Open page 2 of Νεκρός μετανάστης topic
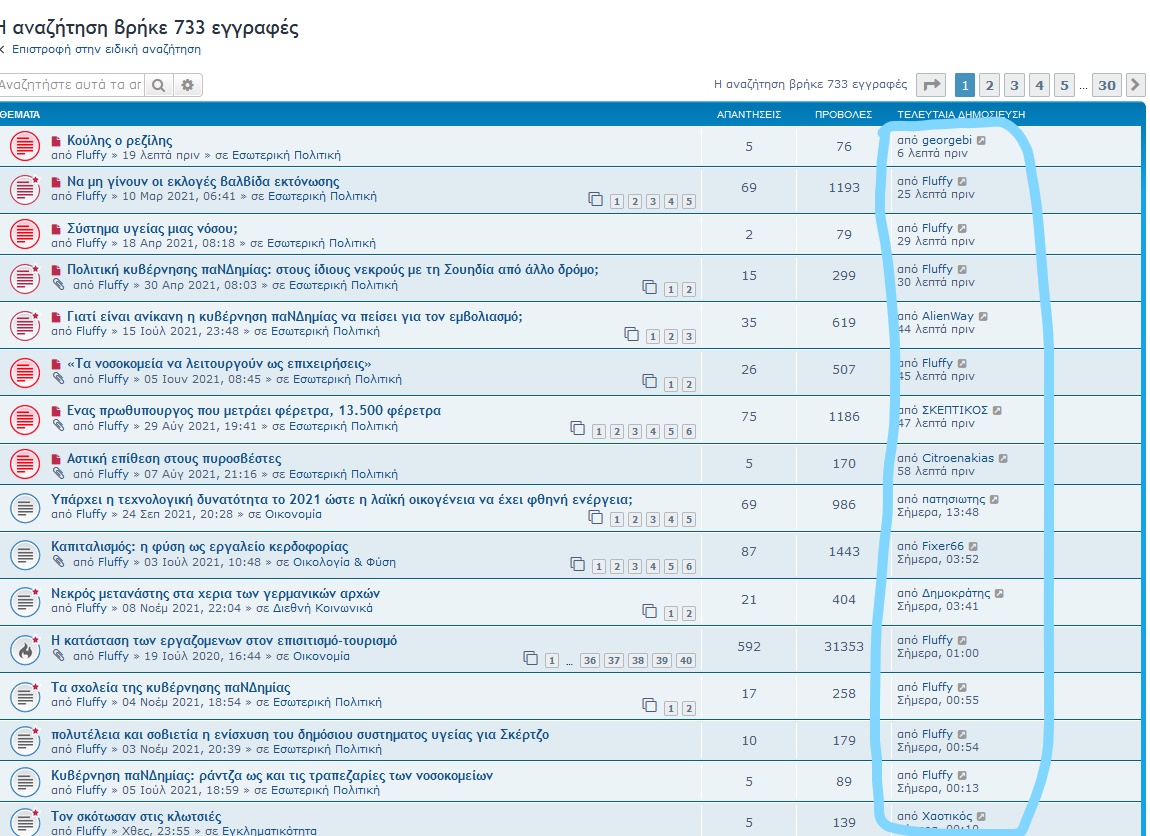1150x836 pixels. pyautogui.click(x=689, y=613)
